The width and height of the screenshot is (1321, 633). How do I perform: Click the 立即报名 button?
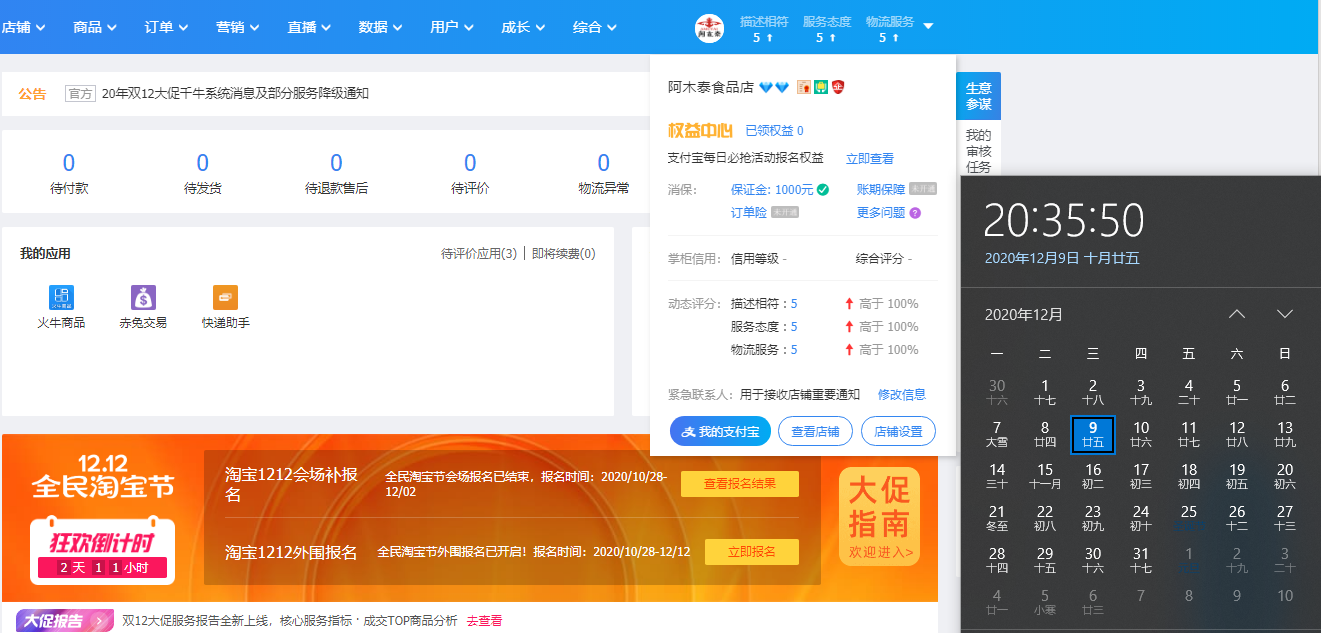[752, 552]
